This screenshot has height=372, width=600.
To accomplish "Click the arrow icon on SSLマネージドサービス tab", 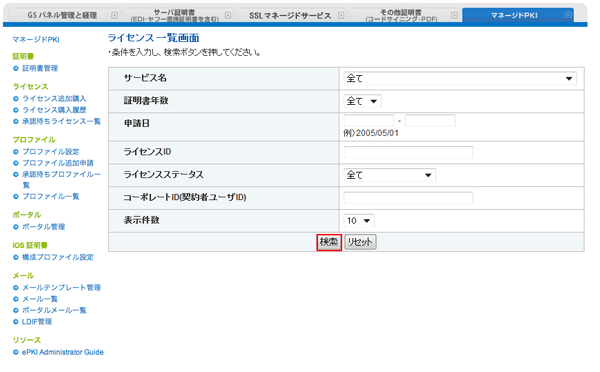I will coord(341,15).
